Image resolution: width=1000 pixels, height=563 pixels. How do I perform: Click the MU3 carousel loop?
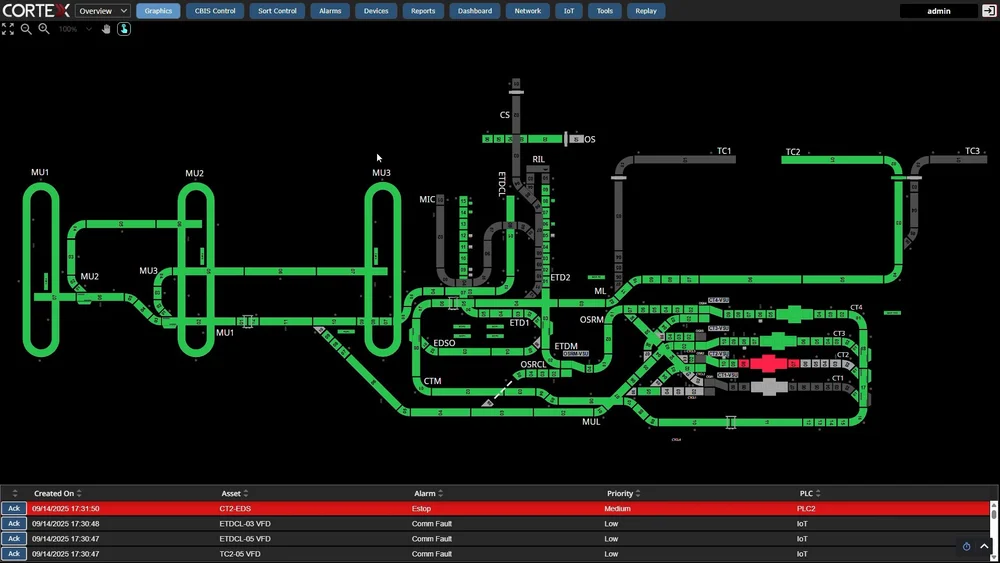pos(383,270)
